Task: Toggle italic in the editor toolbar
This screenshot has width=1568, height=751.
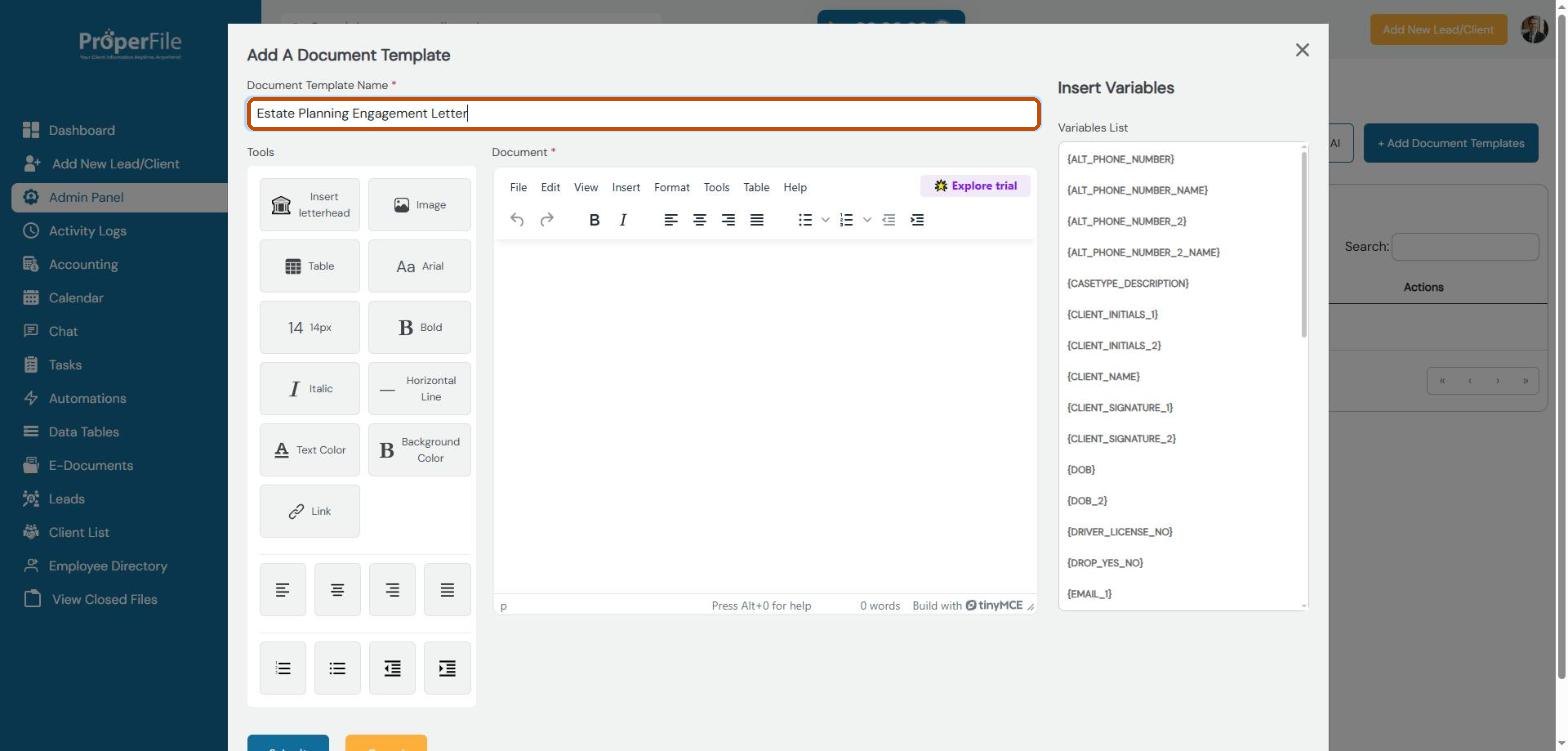Action: (623, 220)
